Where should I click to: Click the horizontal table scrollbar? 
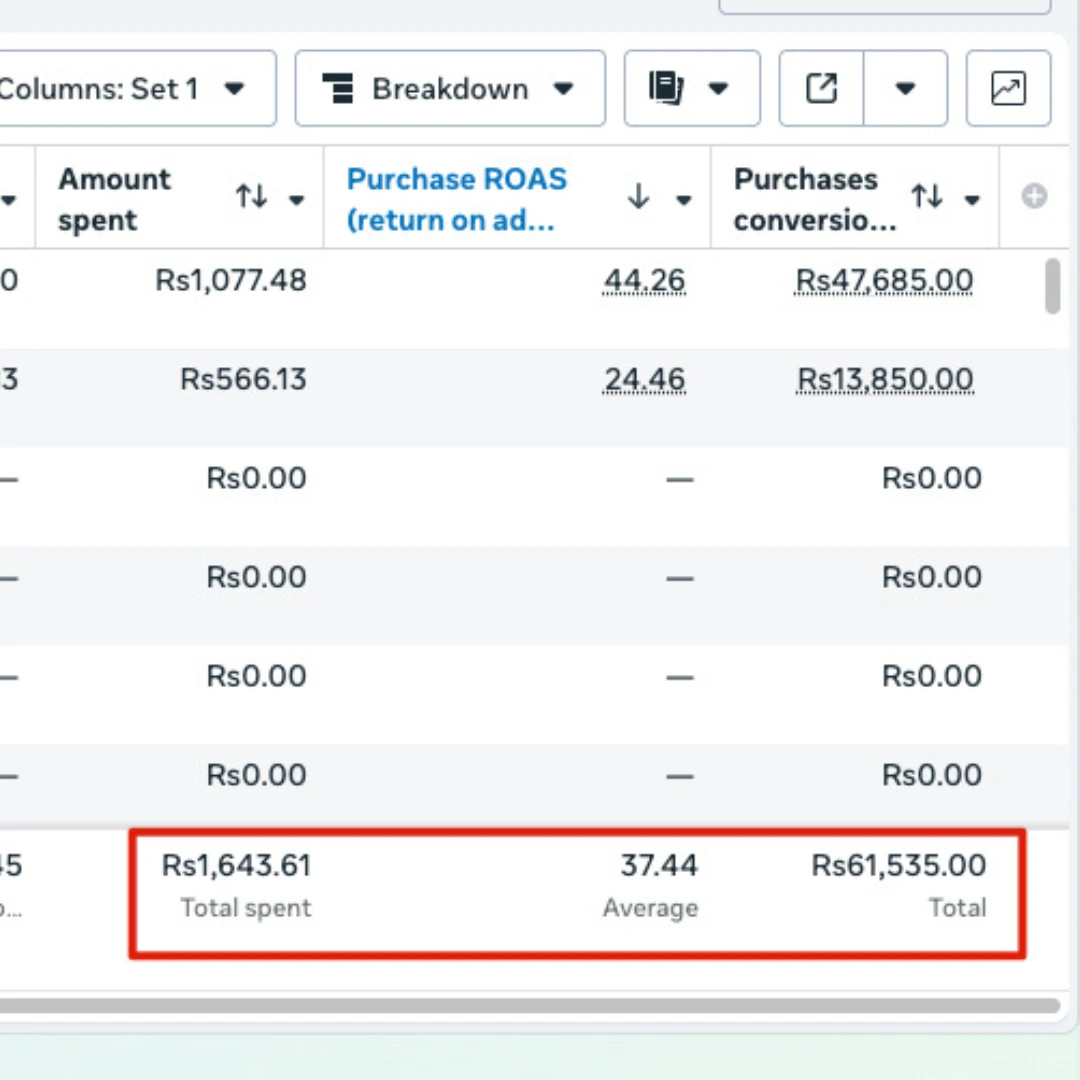coord(530,1005)
